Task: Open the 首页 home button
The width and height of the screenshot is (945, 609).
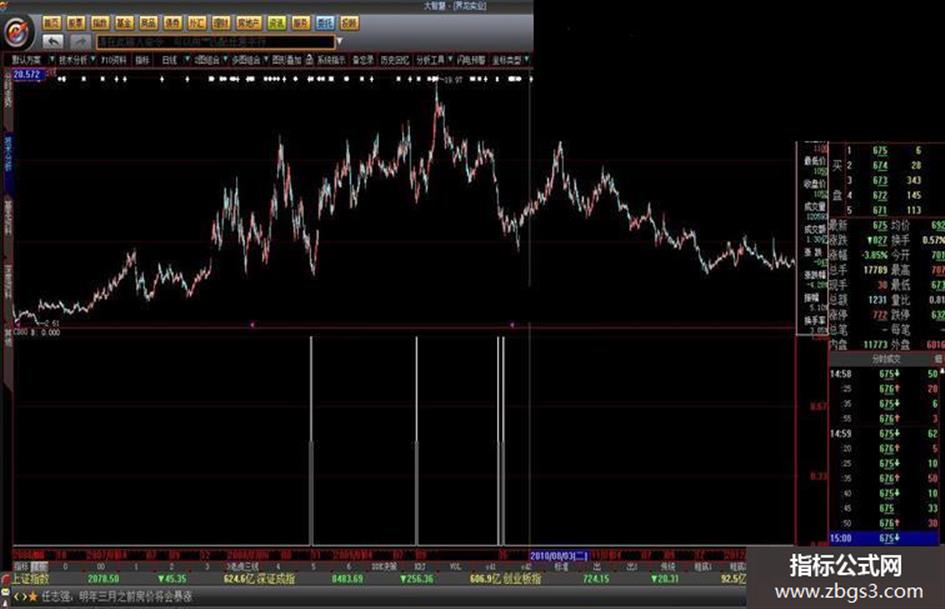Action: (x=52, y=23)
